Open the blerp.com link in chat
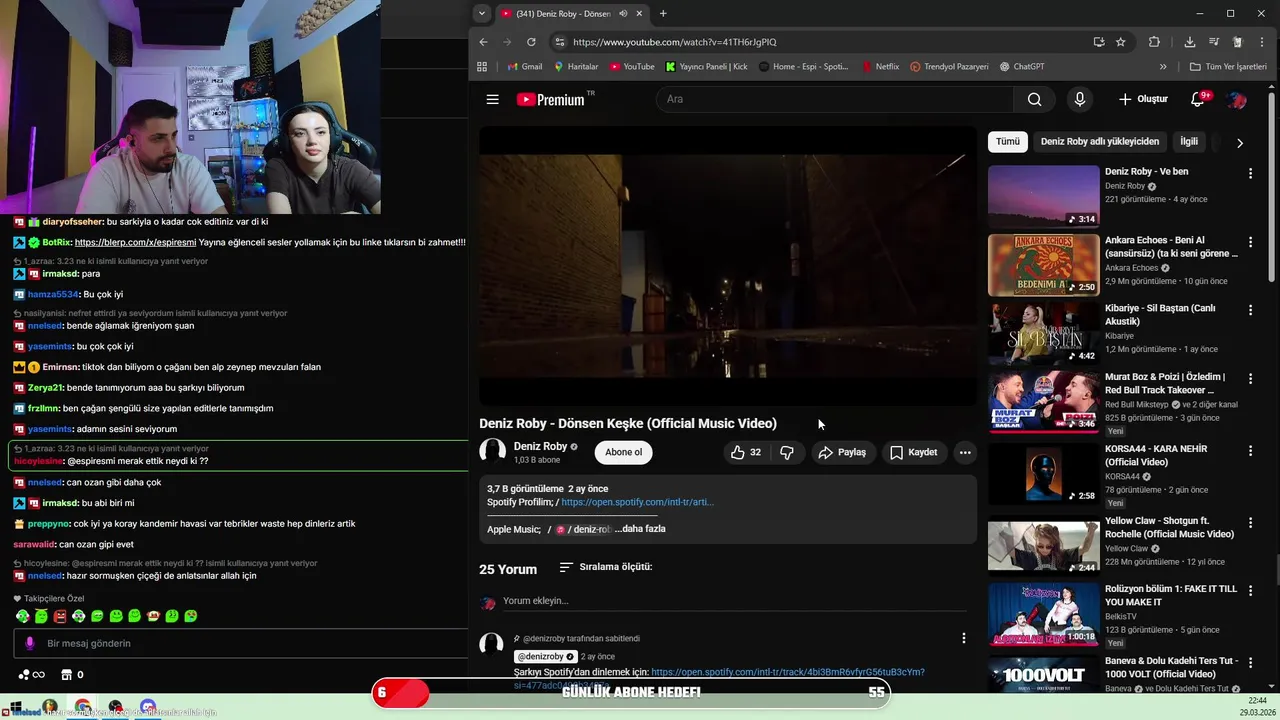Screen dimensions: 1280x720 tap(135, 242)
